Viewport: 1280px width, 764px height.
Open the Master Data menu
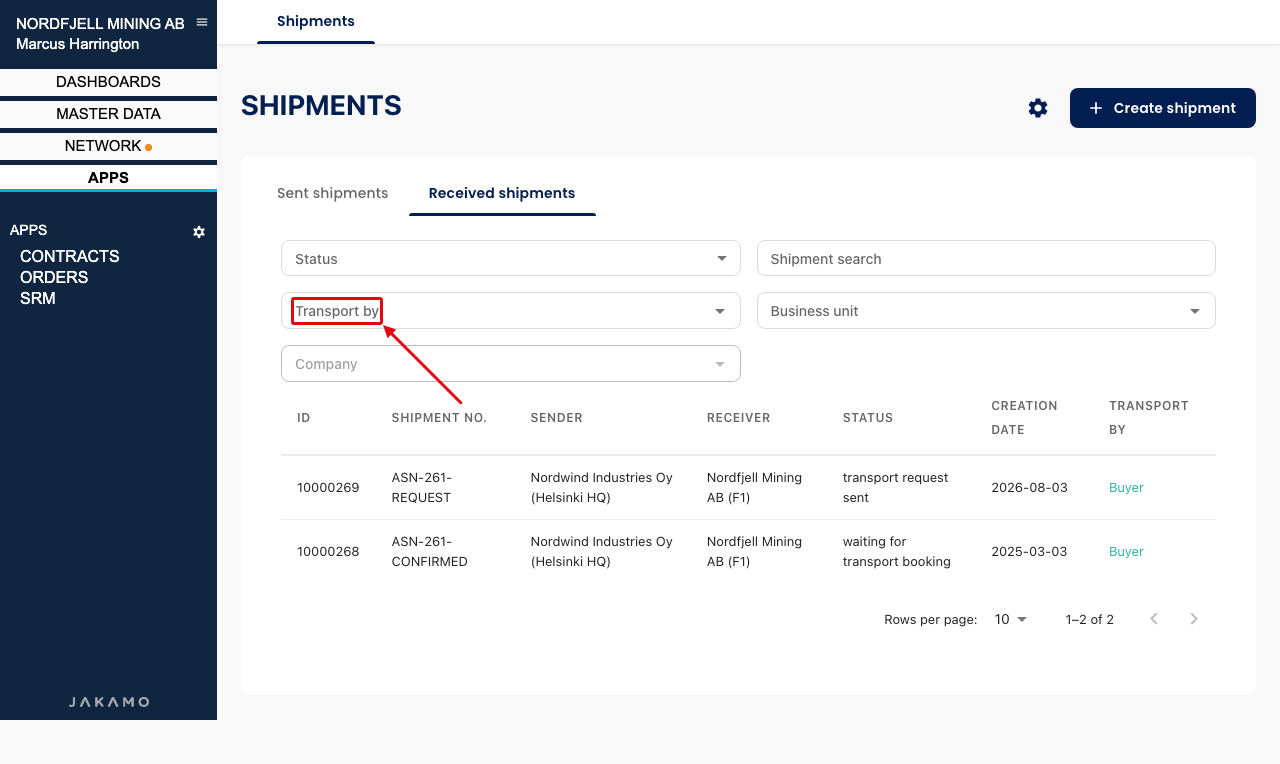(x=108, y=114)
